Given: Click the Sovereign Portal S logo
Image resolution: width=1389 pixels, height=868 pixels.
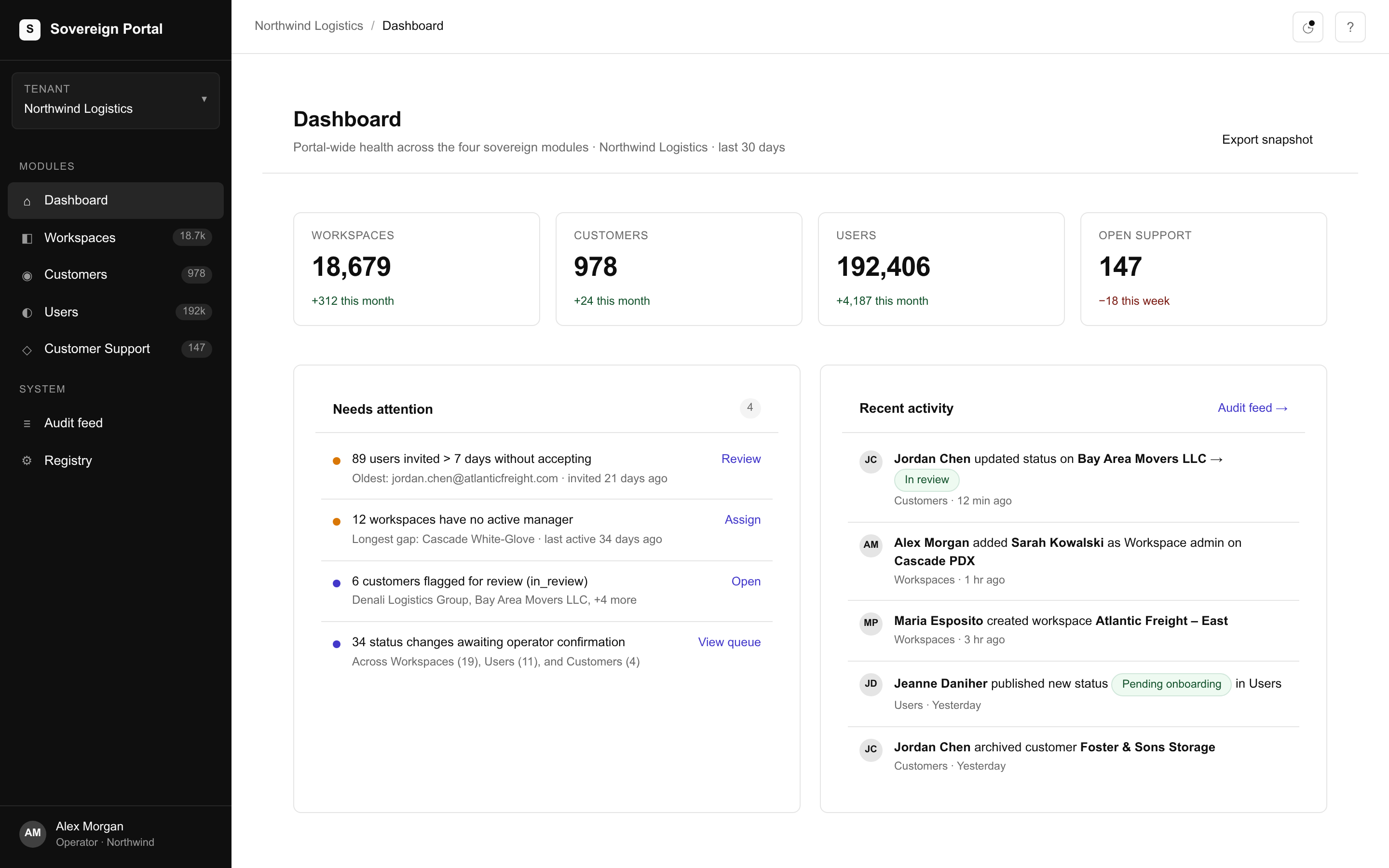Looking at the screenshot, I should 30,29.
